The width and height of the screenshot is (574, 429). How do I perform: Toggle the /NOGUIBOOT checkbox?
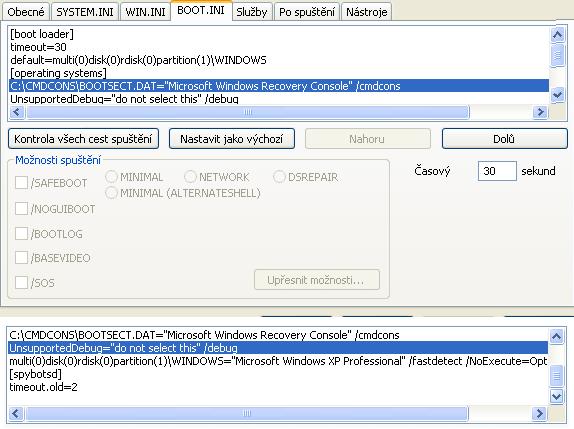point(21,209)
